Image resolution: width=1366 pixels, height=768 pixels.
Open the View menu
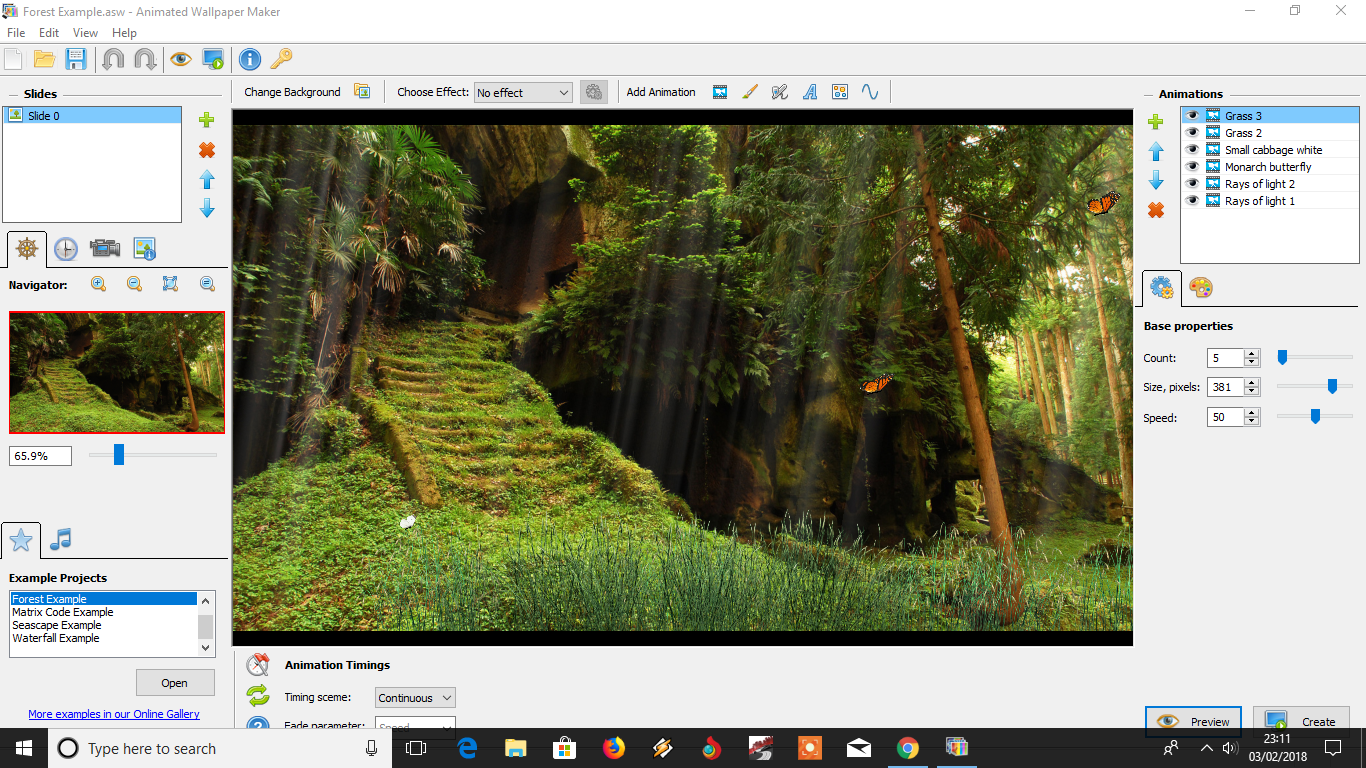[85, 32]
